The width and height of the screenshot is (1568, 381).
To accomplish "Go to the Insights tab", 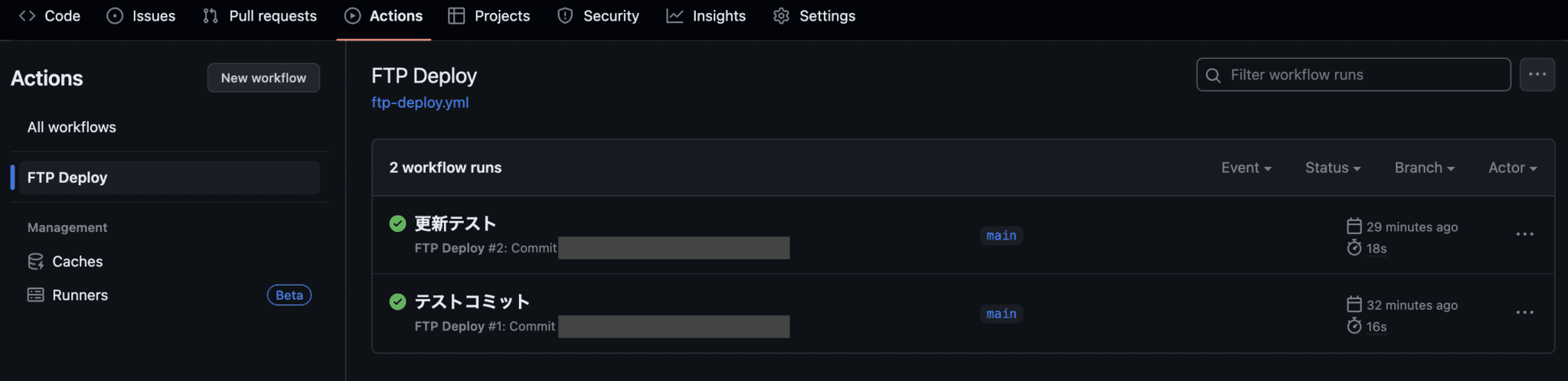I will [x=706, y=16].
